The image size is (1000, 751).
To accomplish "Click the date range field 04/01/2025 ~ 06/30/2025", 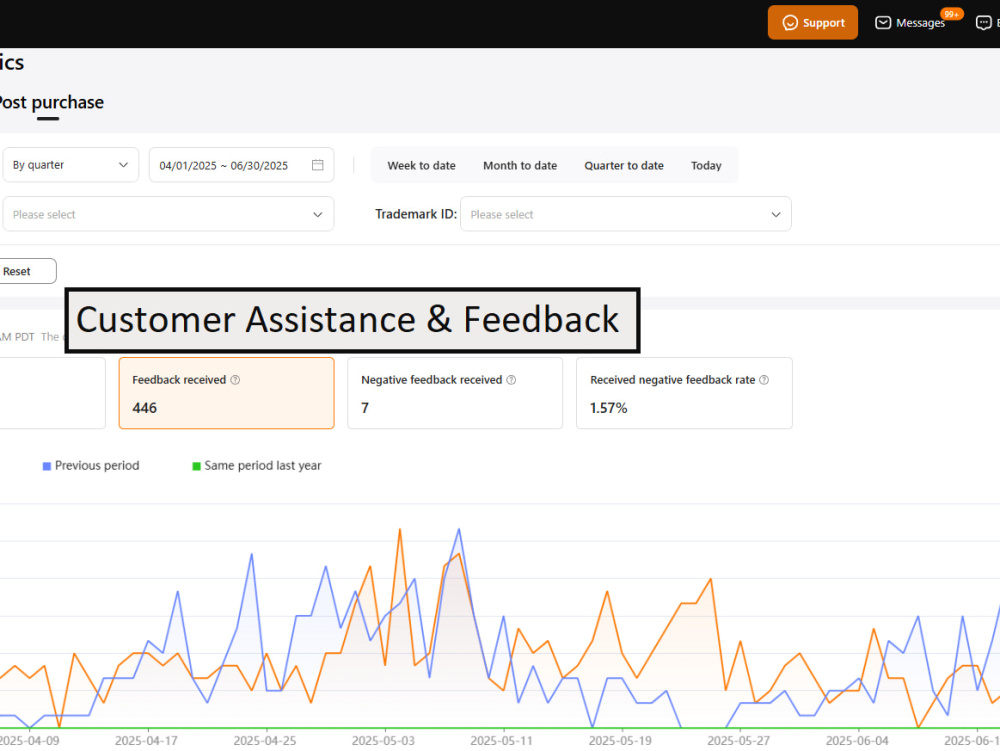I will coord(241,165).
